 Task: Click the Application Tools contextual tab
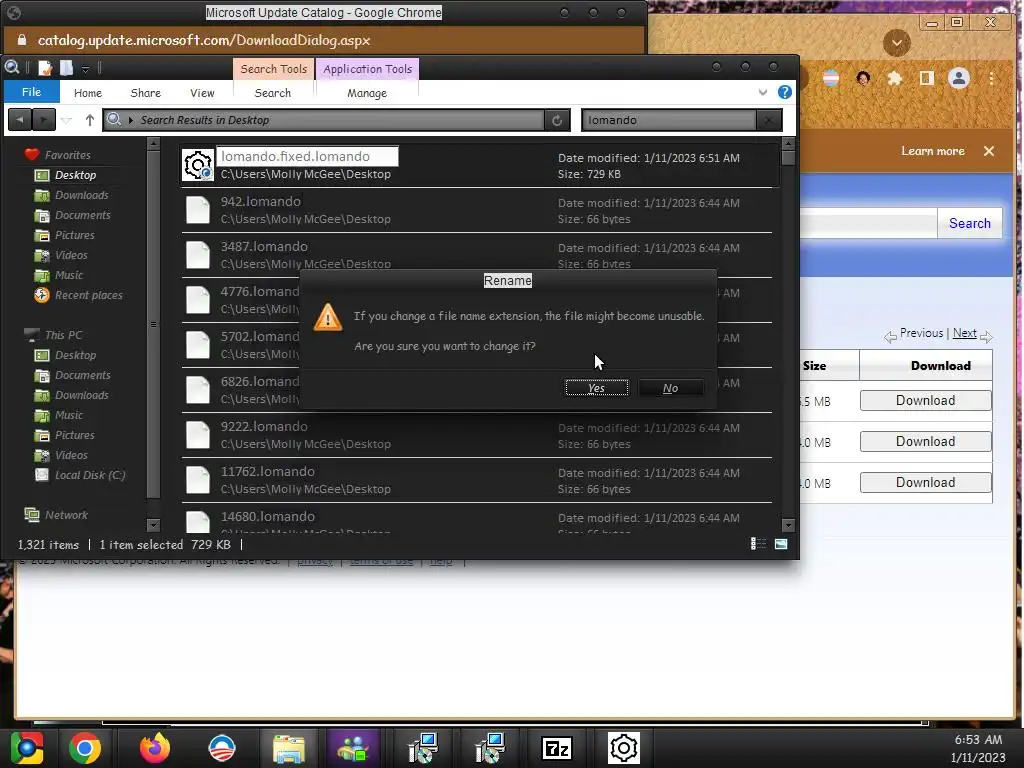(367, 69)
